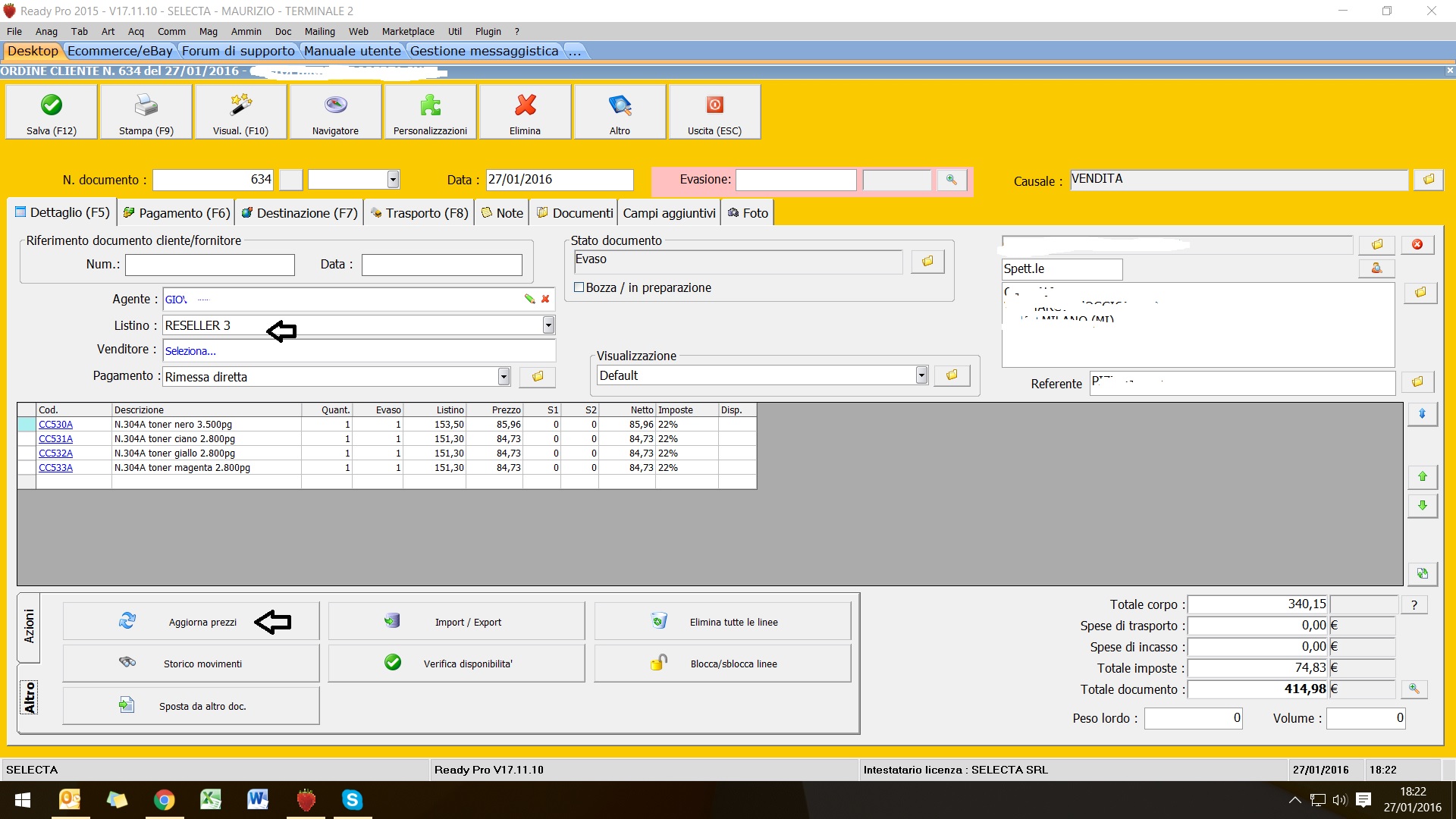Screen dimensions: 1456x819
Task: Switch to Destinazione (F7) tab
Action: point(300,213)
